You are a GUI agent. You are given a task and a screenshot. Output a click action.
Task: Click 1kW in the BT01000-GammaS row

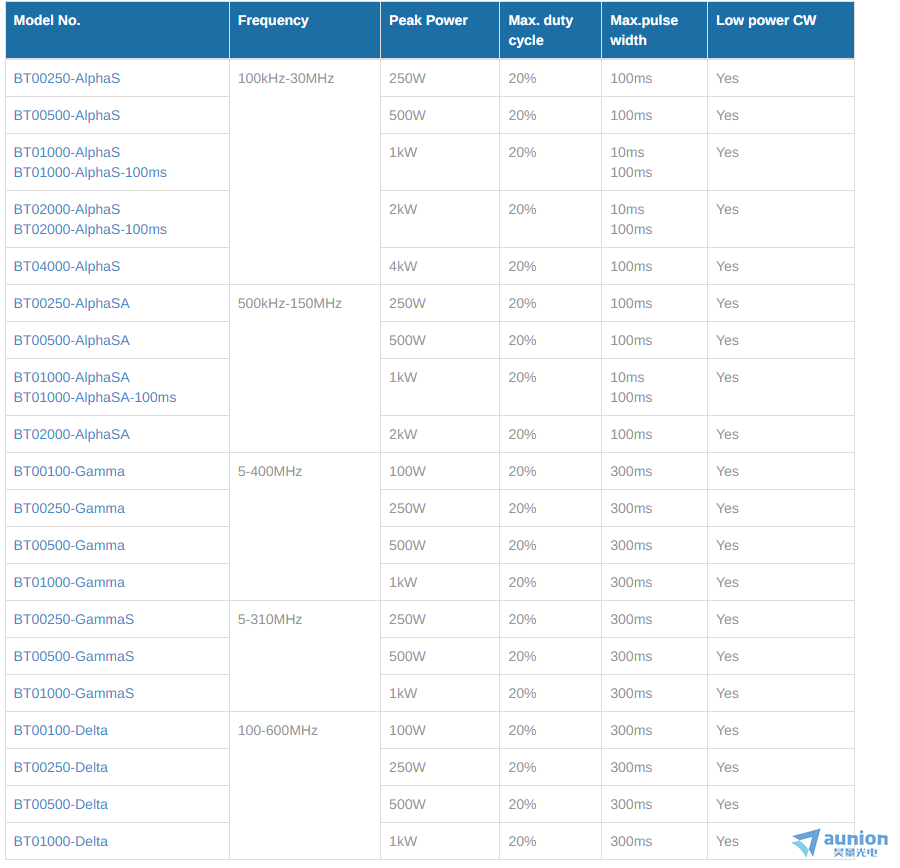pos(403,693)
